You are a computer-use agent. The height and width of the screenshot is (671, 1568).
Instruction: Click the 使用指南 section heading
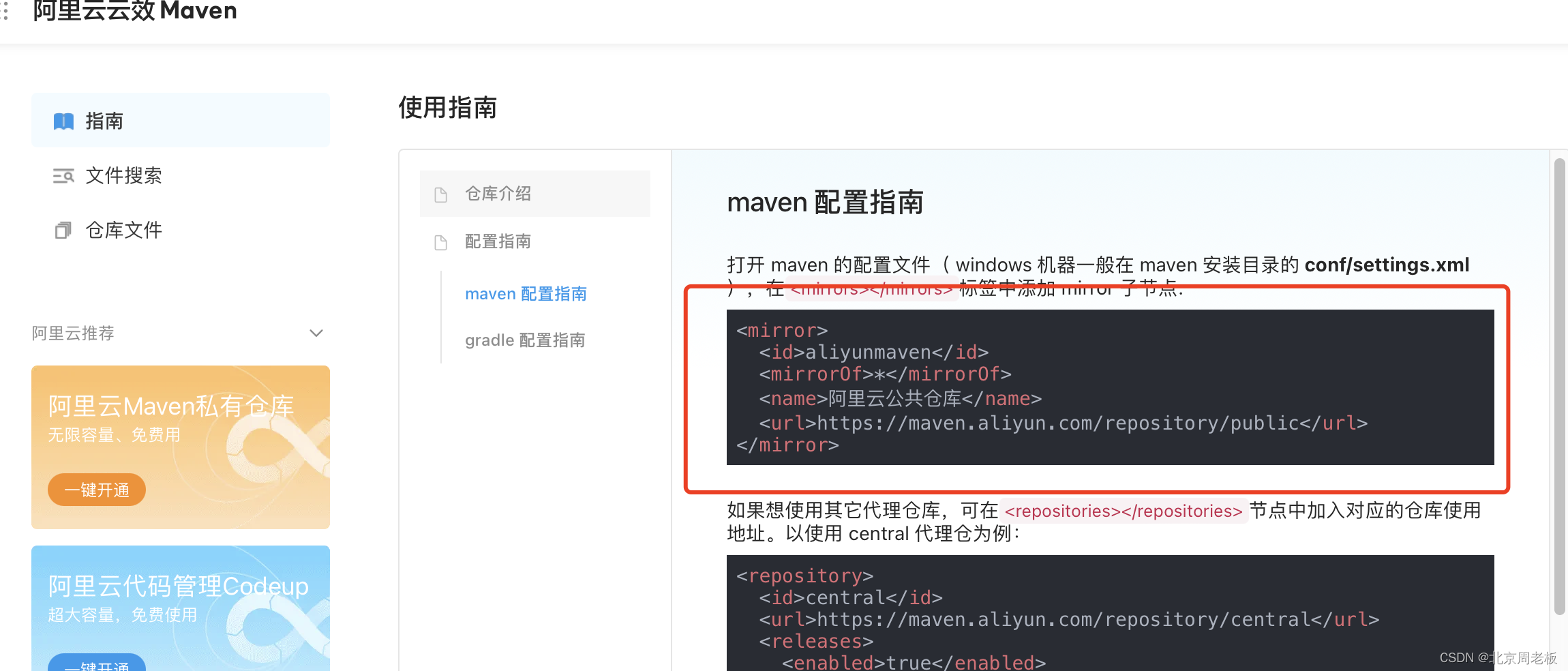tap(448, 108)
